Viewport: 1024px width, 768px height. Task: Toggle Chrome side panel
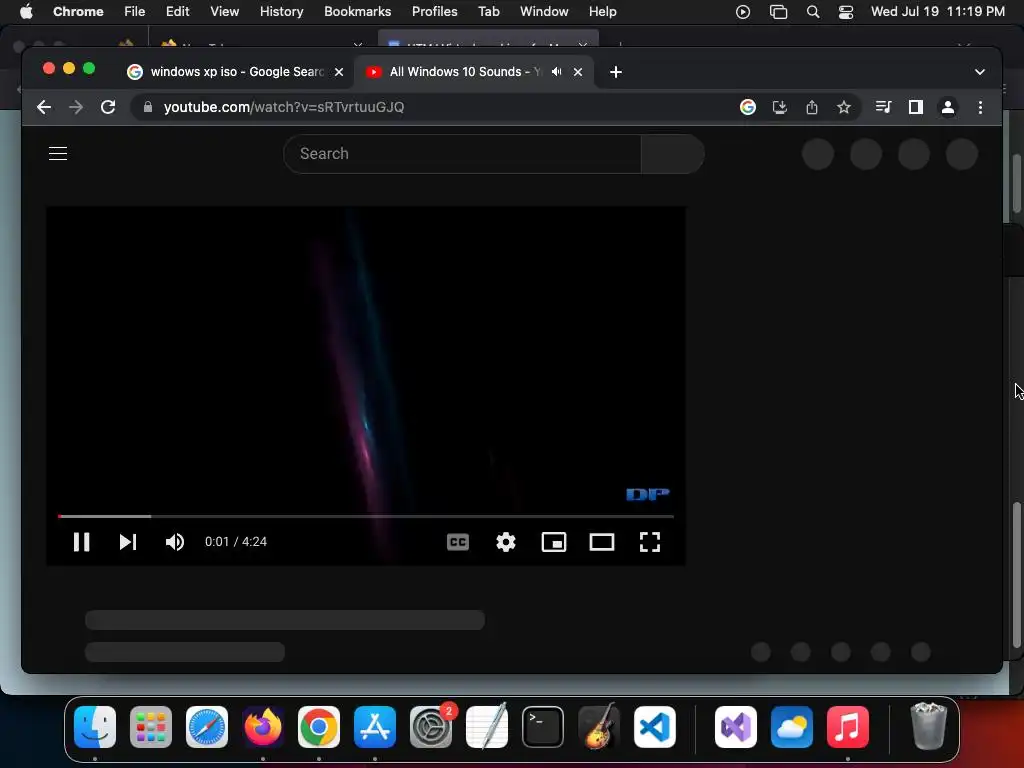[916, 107]
